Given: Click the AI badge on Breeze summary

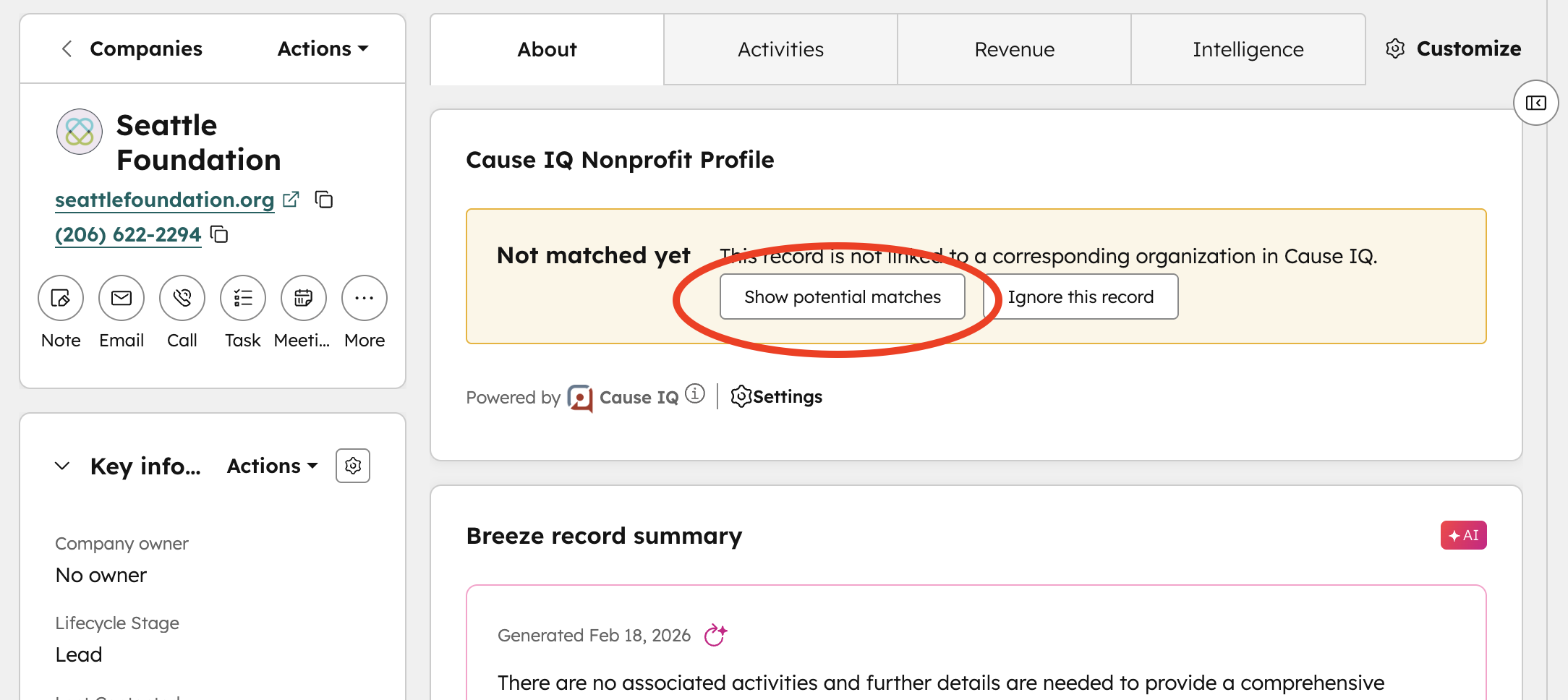Looking at the screenshot, I should (1463, 535).
